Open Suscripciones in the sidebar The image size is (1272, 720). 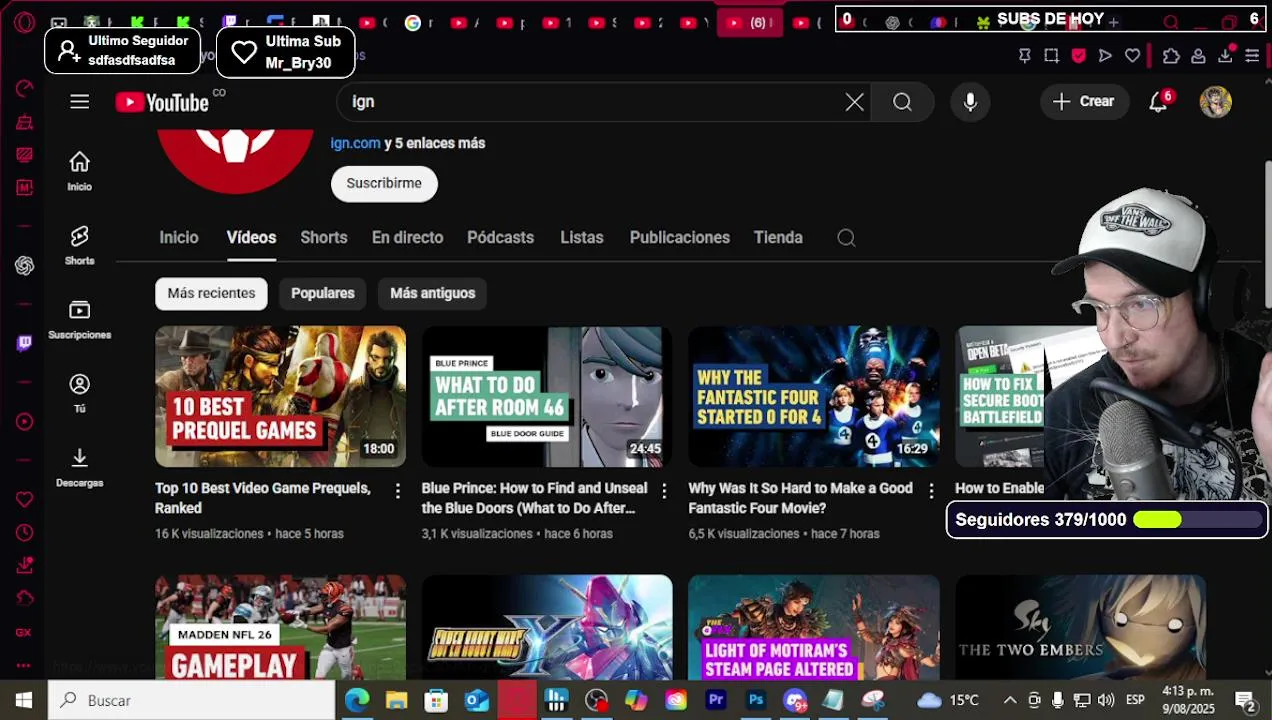(x=80, y=319)
